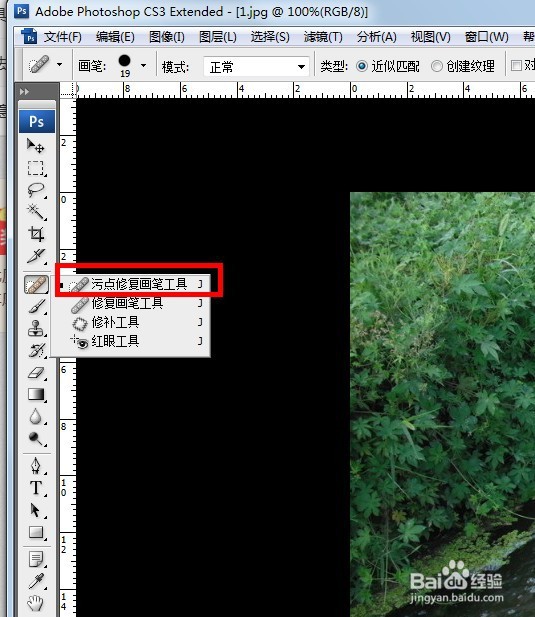The image size is (535, 617).
Task: Select the Slice tool
Action: click(x=36, y=256)
